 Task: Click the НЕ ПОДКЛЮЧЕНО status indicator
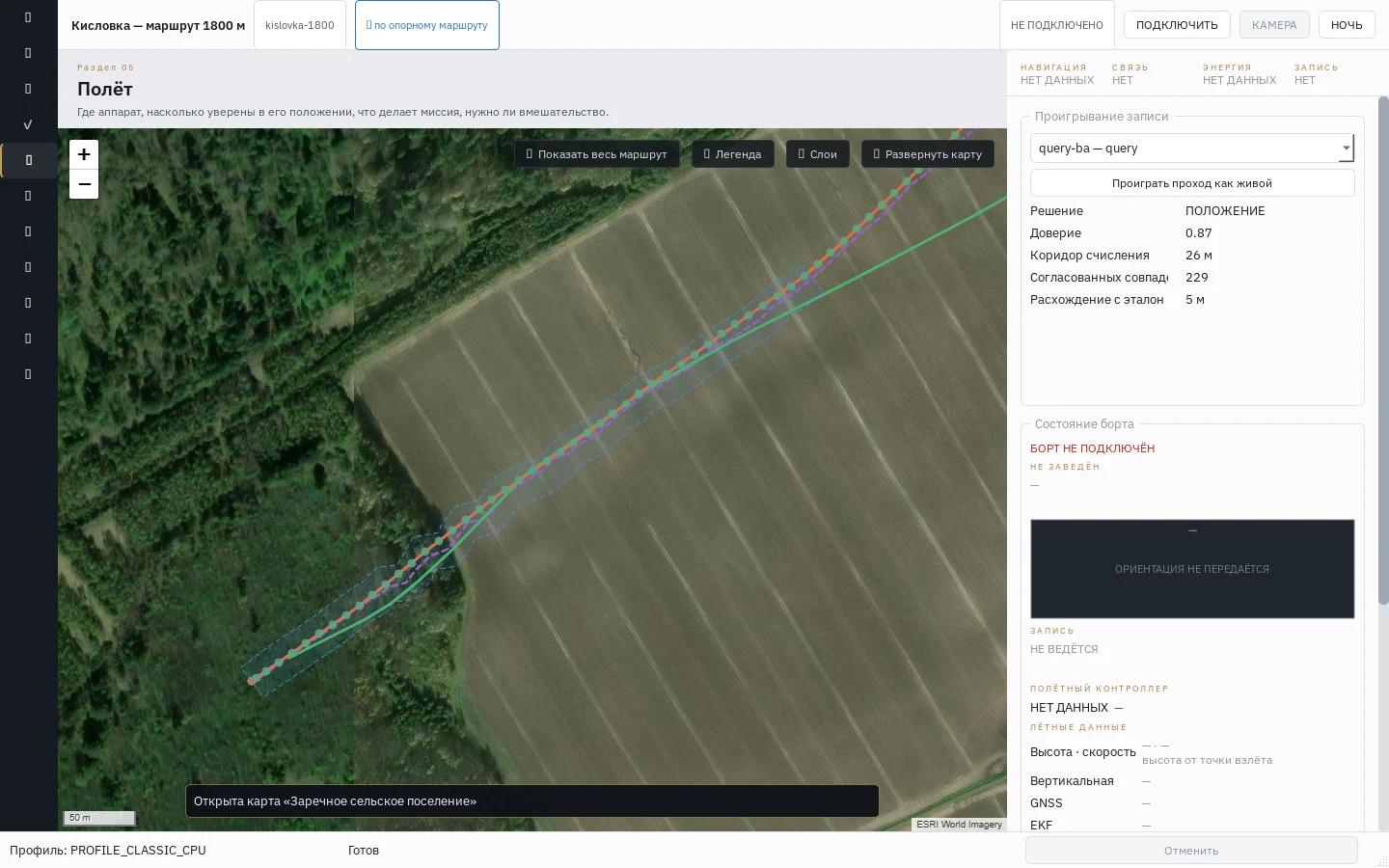[x=1057, y=25]
